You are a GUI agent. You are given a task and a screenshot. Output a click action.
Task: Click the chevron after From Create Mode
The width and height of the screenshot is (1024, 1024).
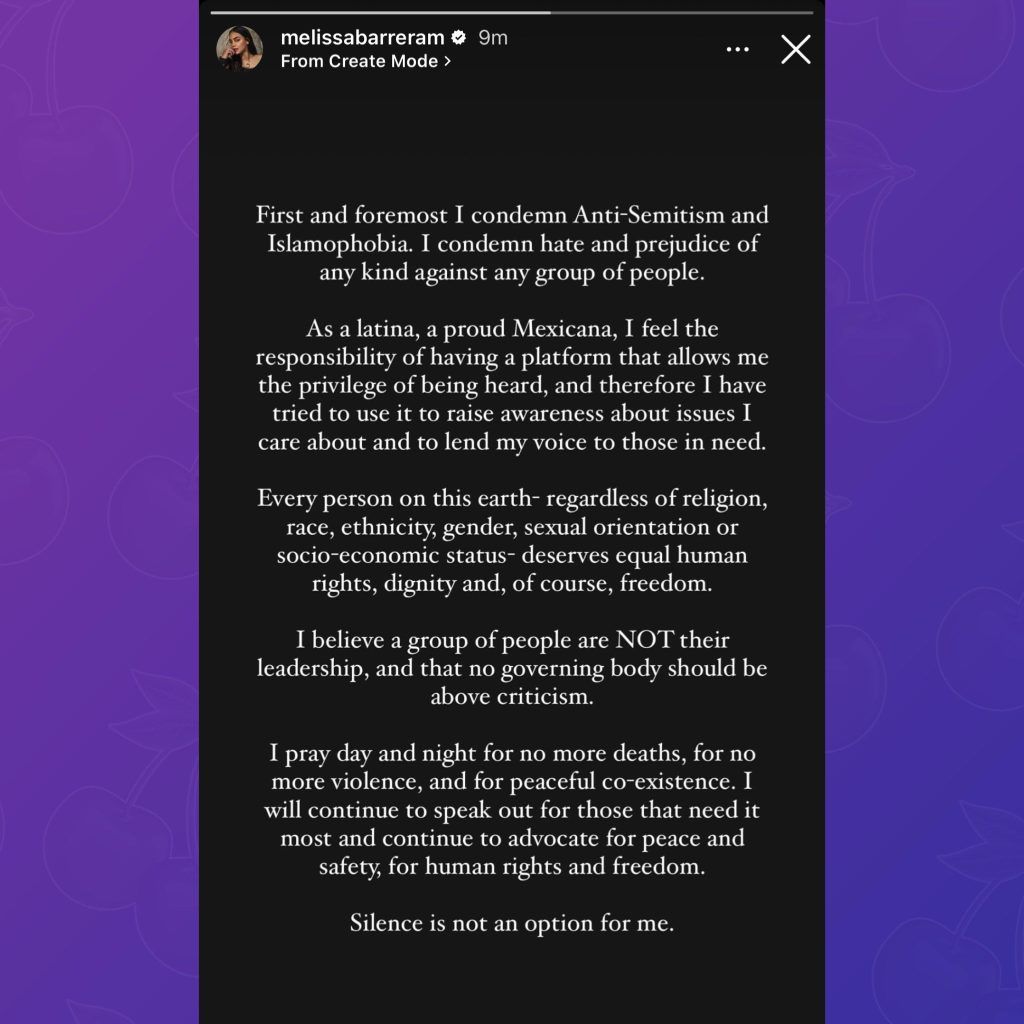tap(447, 61)
